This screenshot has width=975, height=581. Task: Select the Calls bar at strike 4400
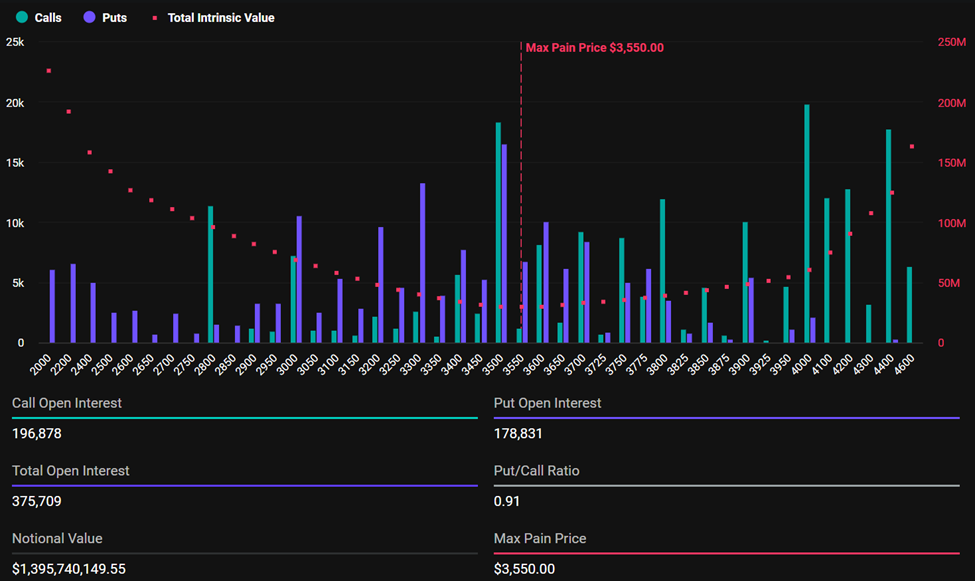click(x=888, y=235)
